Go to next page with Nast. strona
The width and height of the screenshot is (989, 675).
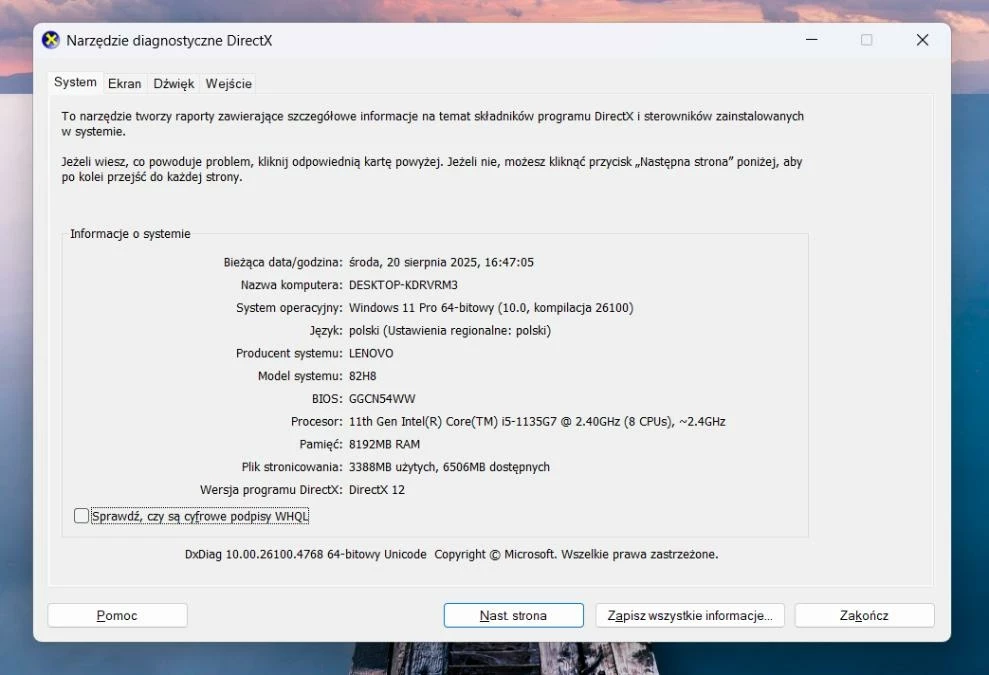pos(513,615)
